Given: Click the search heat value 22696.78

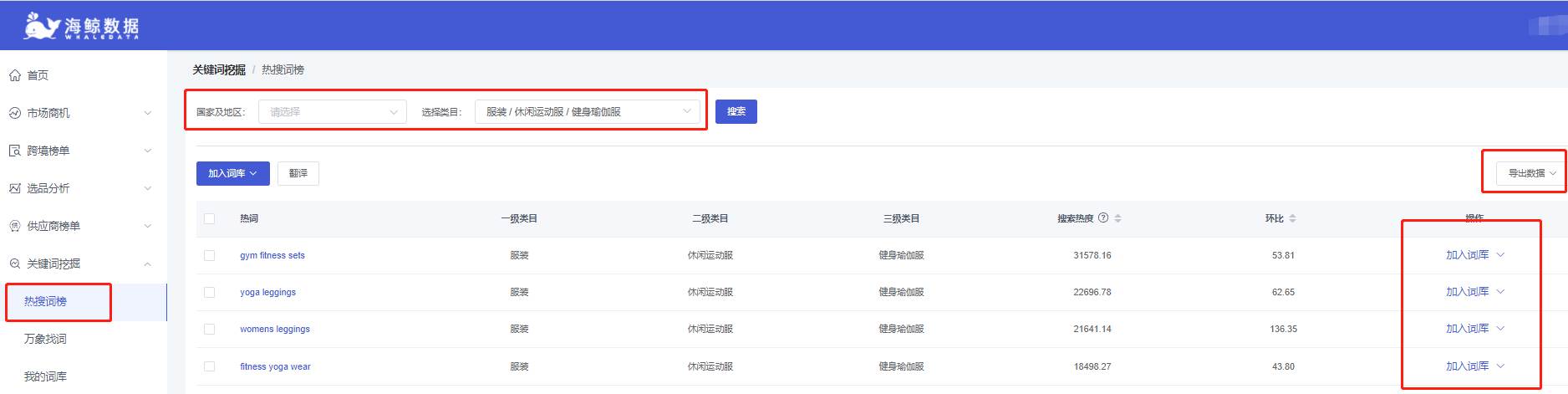Looking at the screenshot, I should (1092, 292).
